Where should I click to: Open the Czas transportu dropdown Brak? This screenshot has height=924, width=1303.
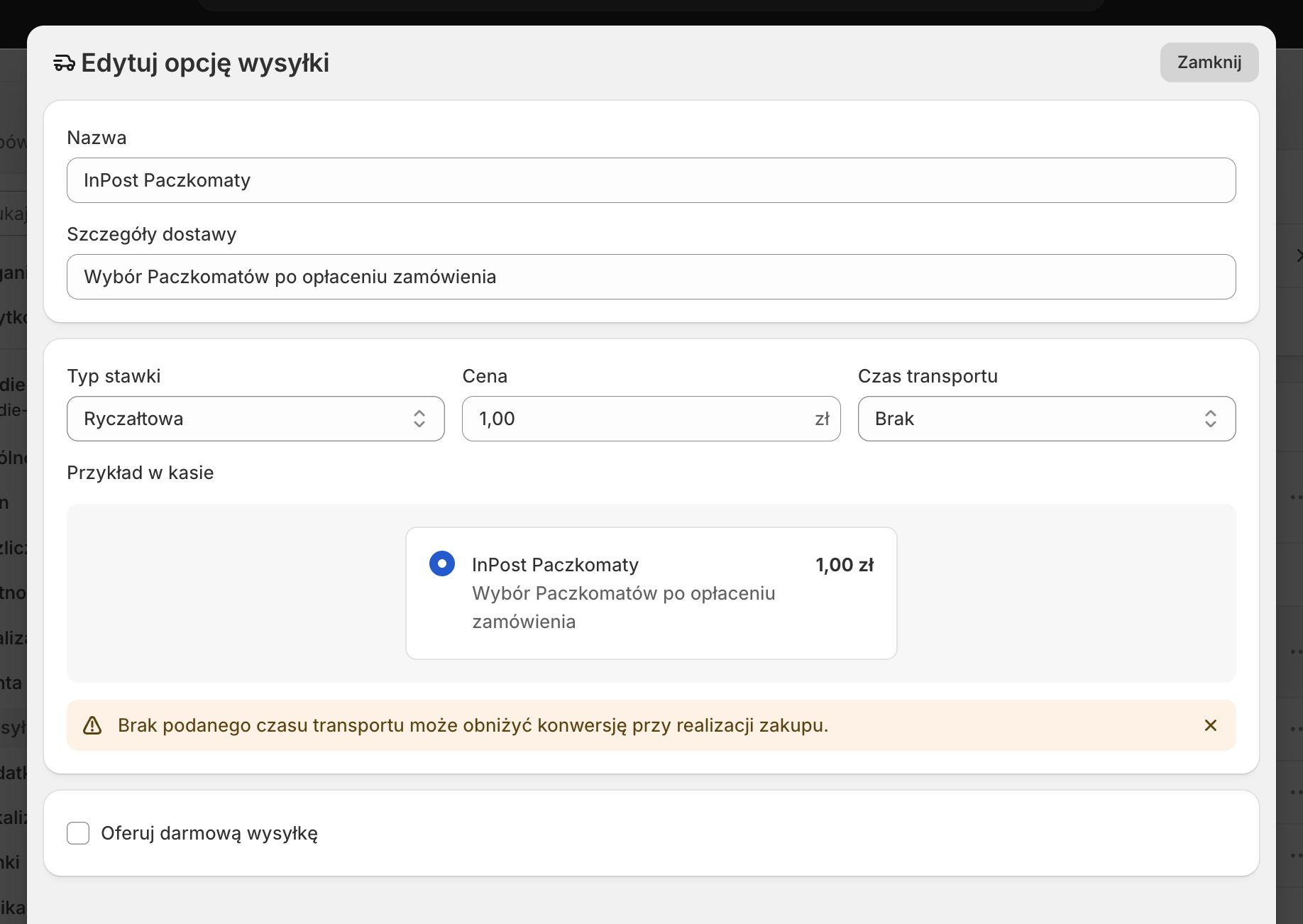[x=1047, y=419]
